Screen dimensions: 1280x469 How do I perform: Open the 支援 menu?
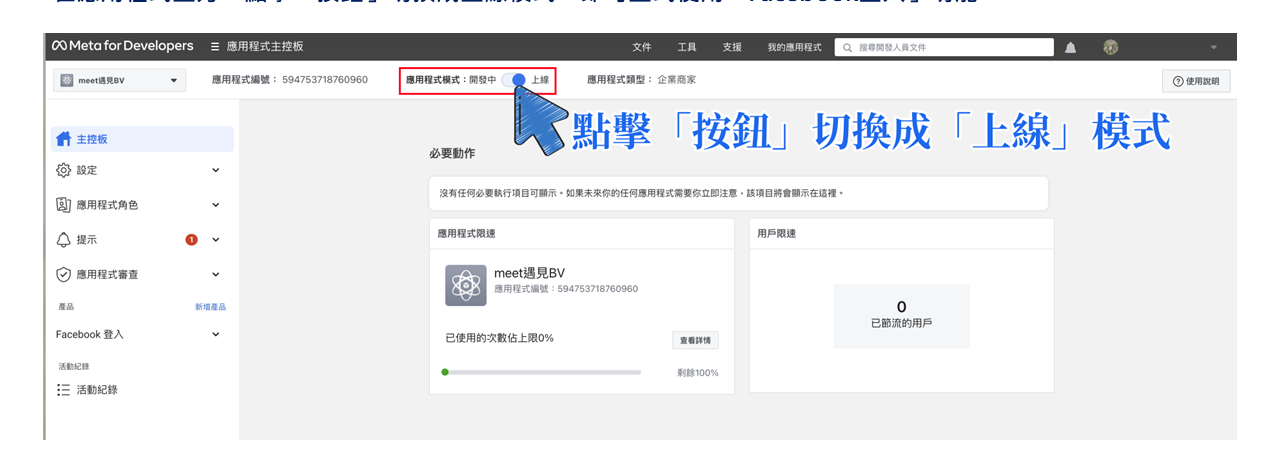point(732,47)
